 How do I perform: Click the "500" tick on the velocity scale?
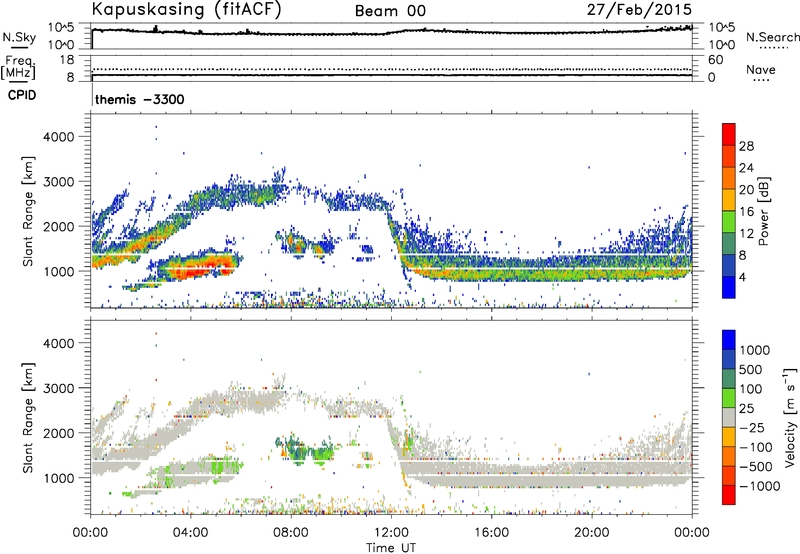tap(751, 370)
